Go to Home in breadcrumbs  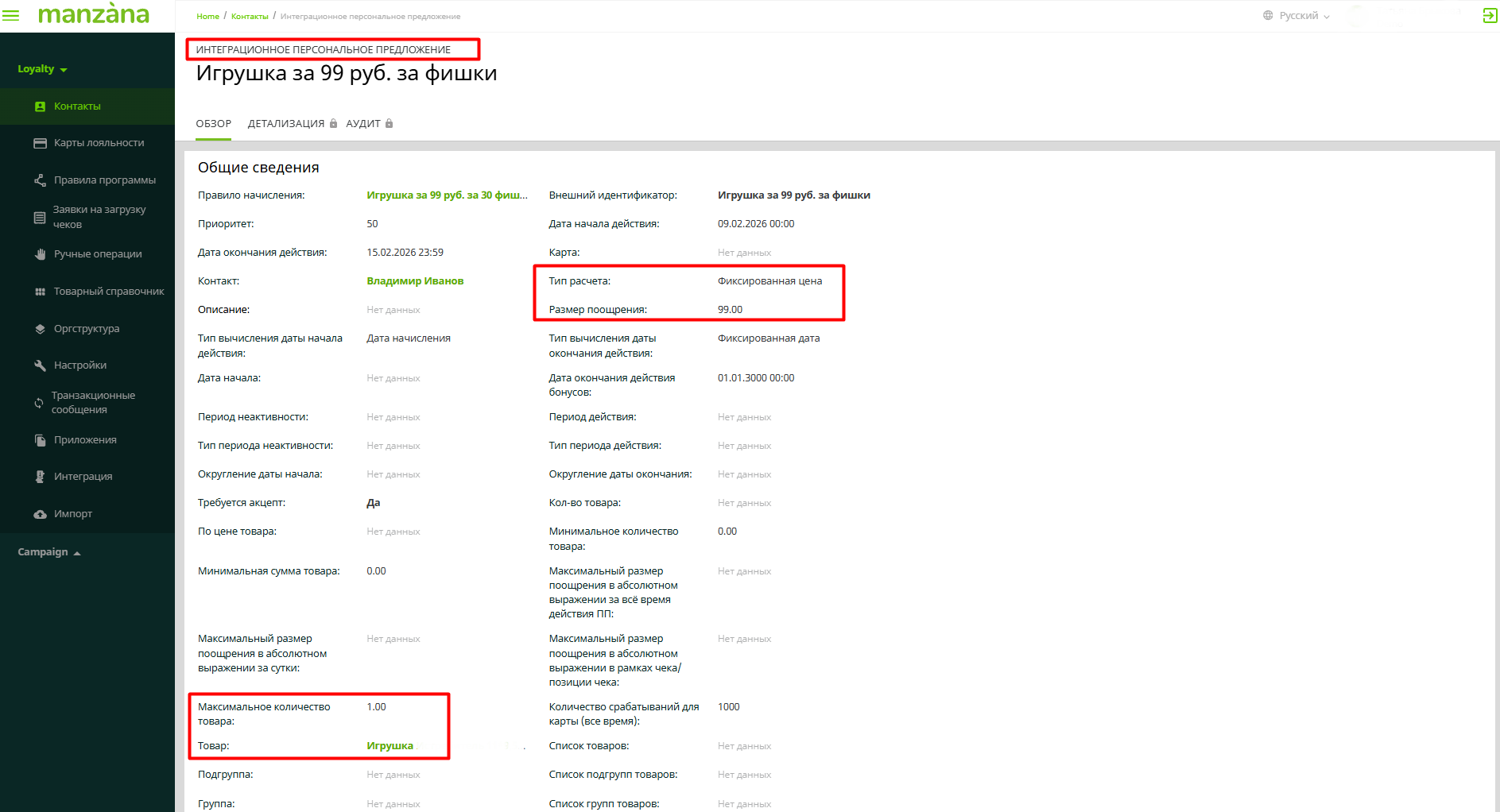[x=207, y=17]
